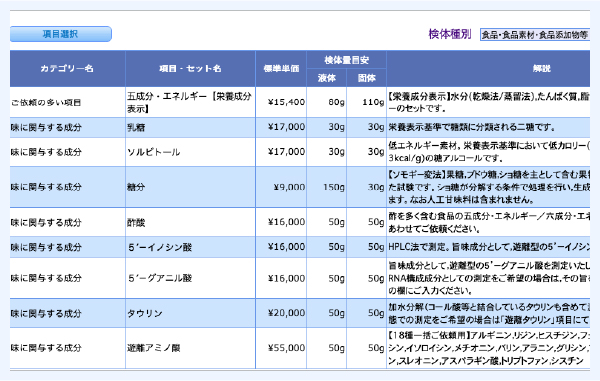The width and height of the screenshot is (600, 381).
Task: Click the ご依頼の多い項目 category cell
Action: point(67,103)
